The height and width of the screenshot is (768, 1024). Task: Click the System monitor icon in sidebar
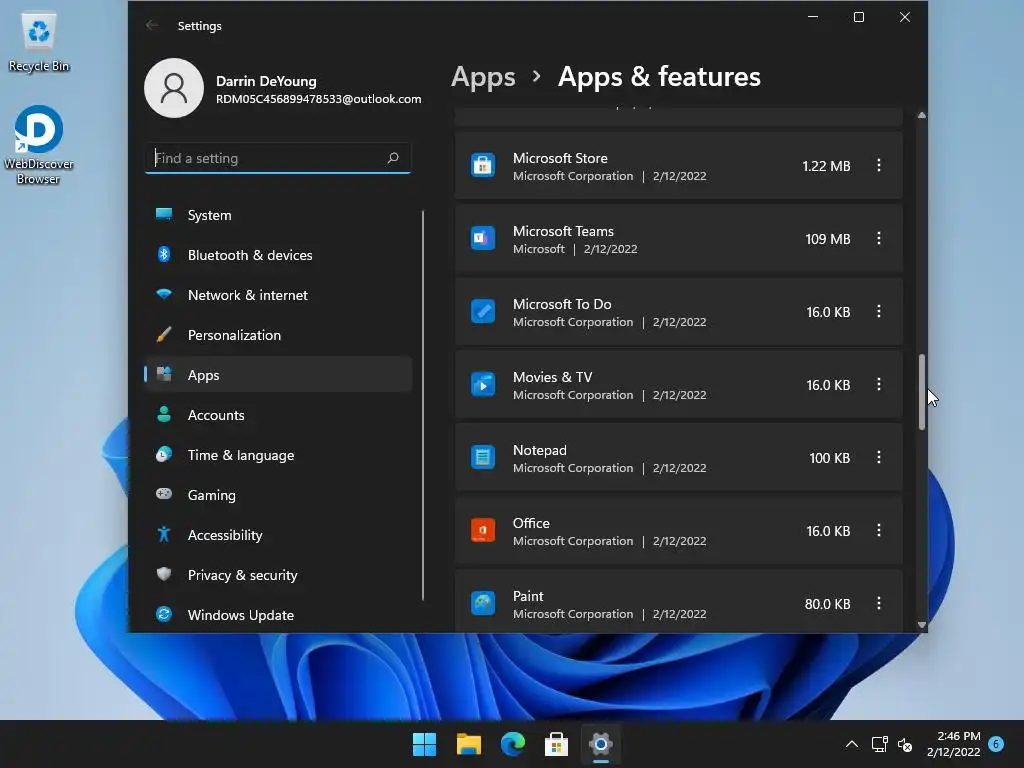[164, 214]
